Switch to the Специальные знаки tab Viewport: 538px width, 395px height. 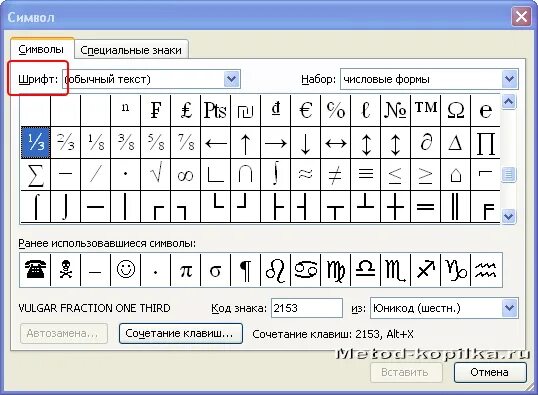131,50
